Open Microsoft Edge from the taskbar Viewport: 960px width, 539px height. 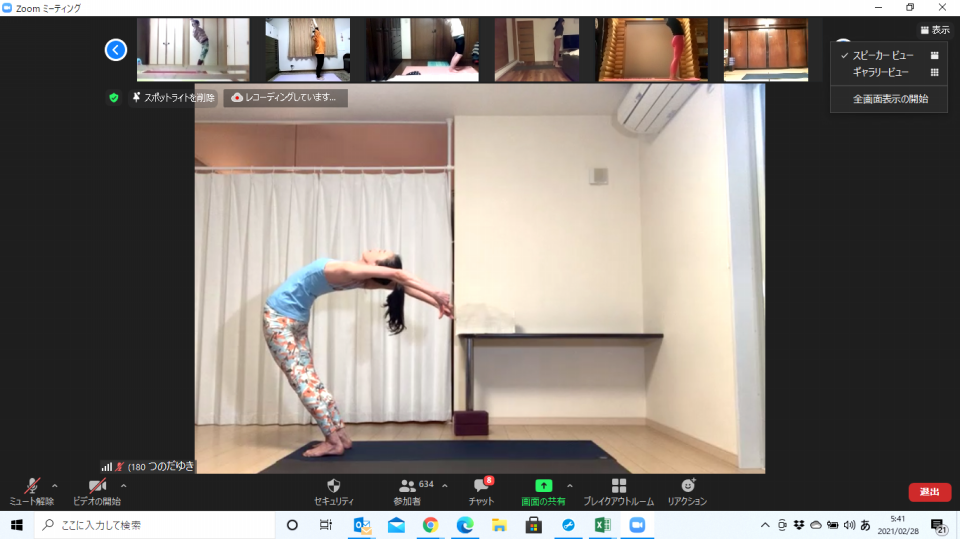pyautogui.click(x=465, y=525)
